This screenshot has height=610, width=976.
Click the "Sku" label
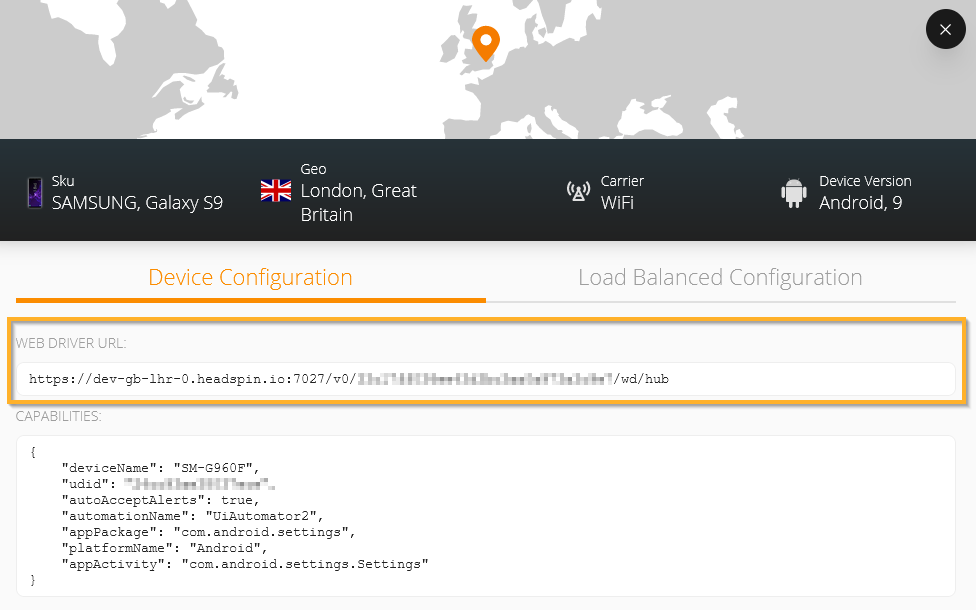coord(63,181)
